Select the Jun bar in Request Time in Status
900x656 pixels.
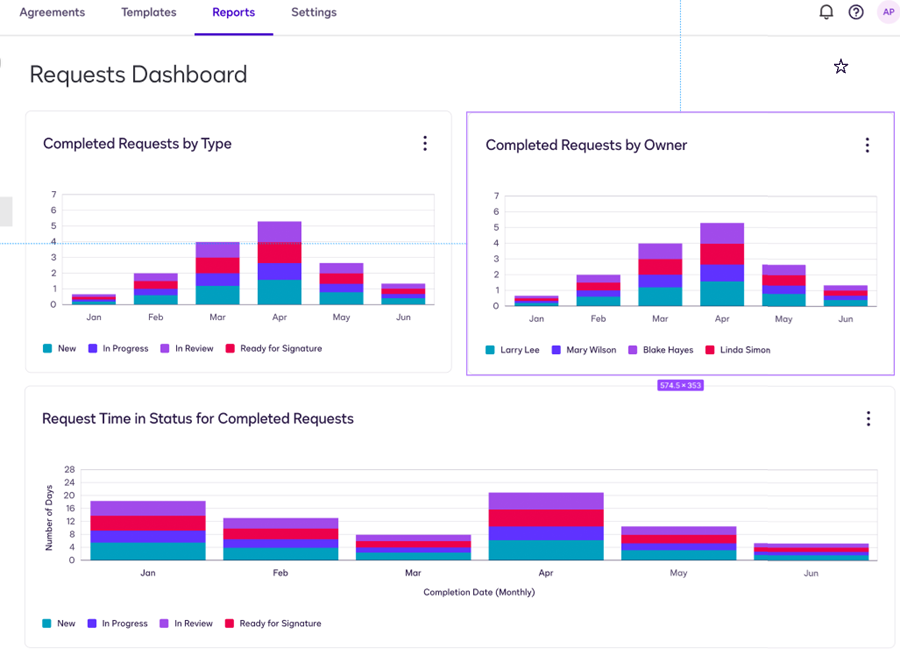[x=811, y=552]
